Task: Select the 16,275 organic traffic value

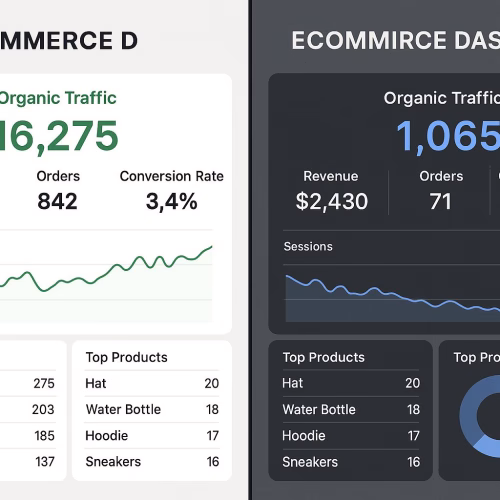Action: [x=59, y=136]
